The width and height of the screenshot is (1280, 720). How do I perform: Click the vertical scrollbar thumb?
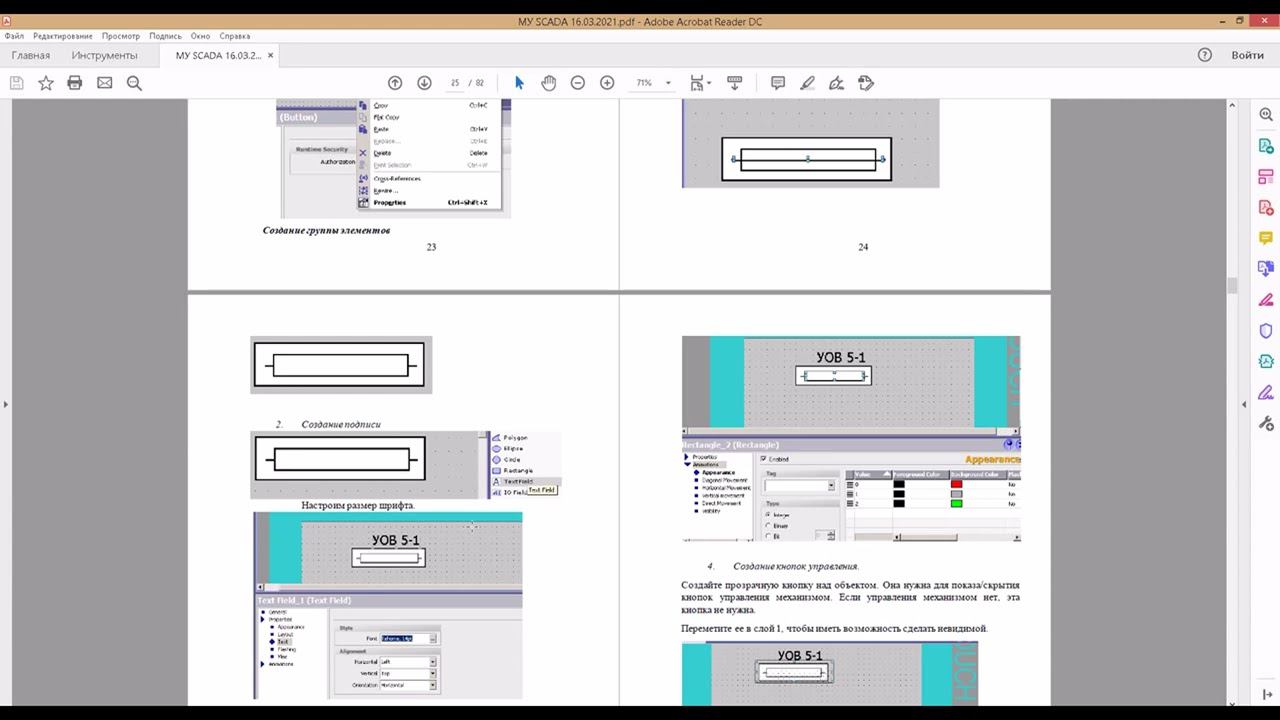(1232, 285)
